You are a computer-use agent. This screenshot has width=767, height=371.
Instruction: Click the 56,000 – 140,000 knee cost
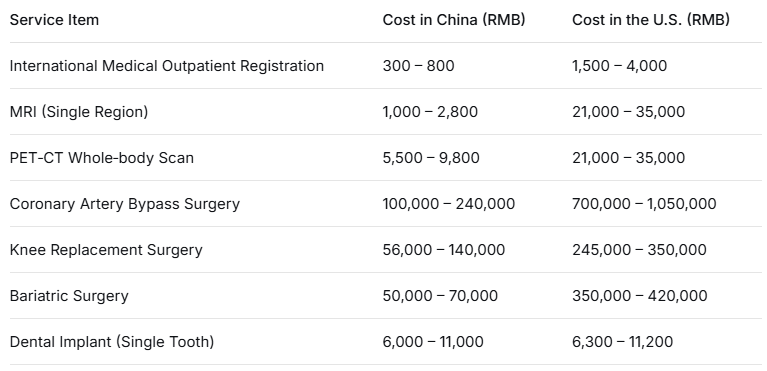(444, 250)
